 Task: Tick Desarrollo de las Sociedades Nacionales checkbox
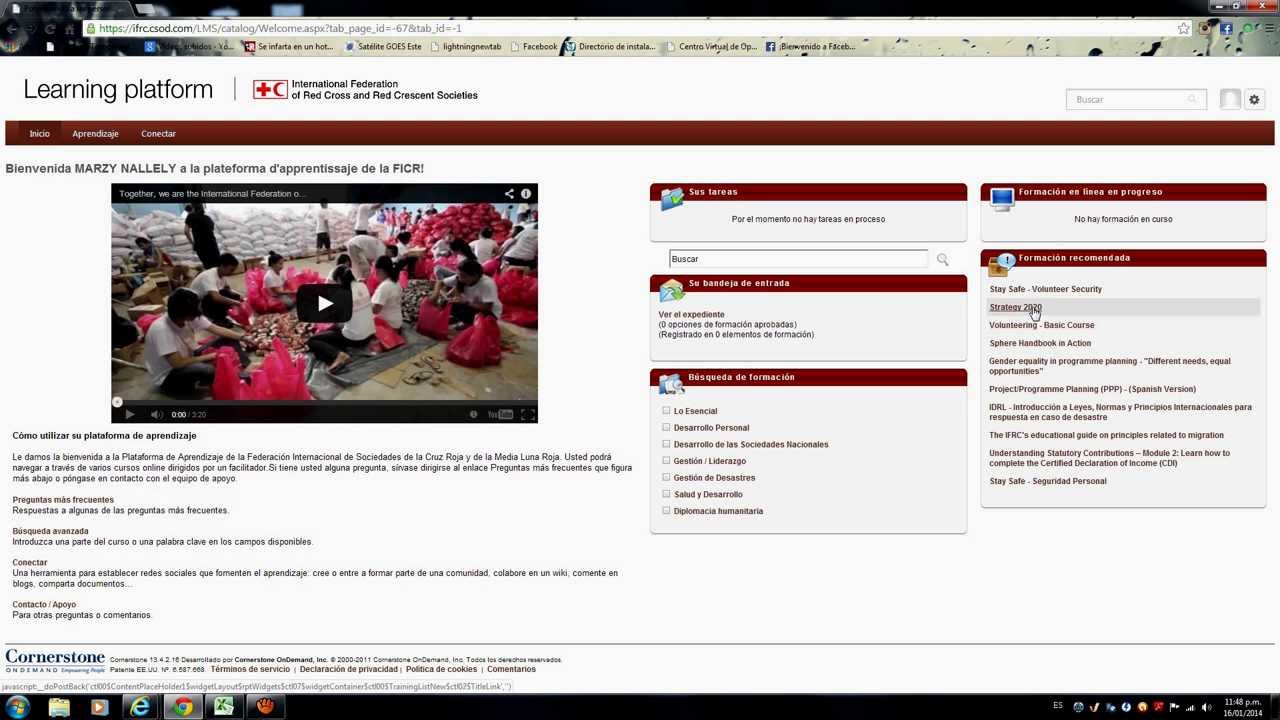click(x=666, y=444)
